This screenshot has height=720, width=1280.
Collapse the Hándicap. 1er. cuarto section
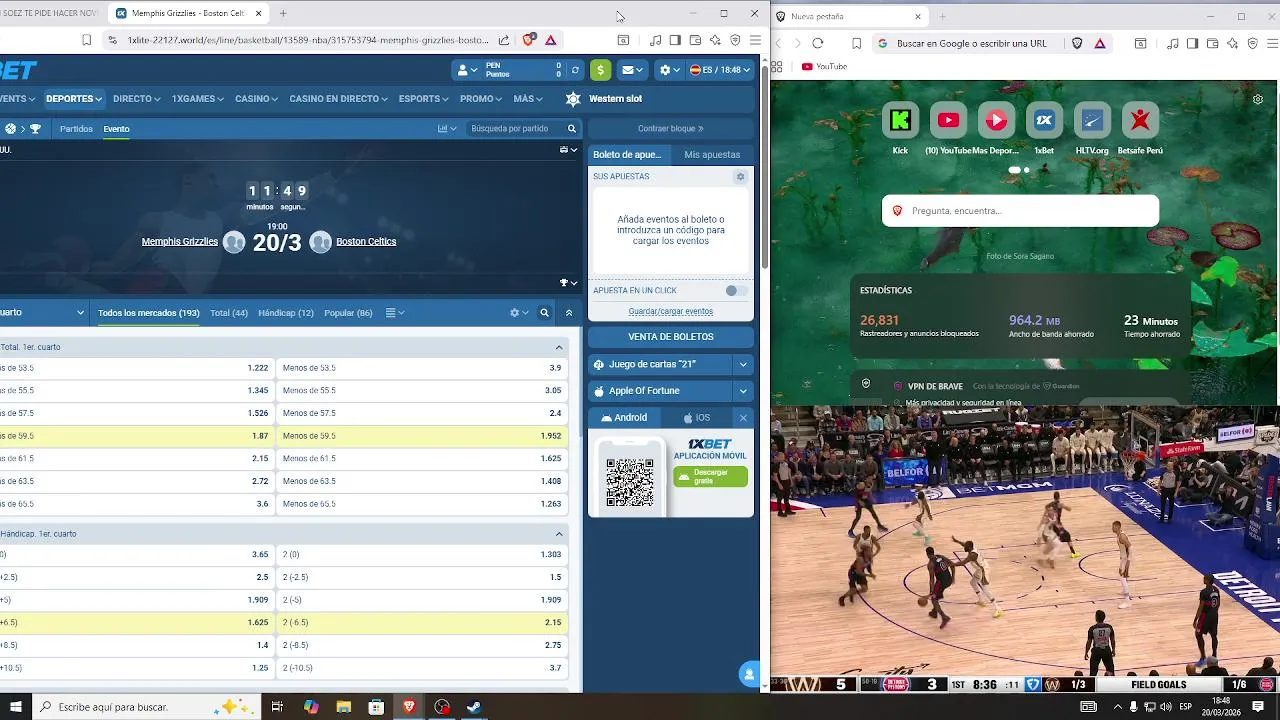(559, 534)
